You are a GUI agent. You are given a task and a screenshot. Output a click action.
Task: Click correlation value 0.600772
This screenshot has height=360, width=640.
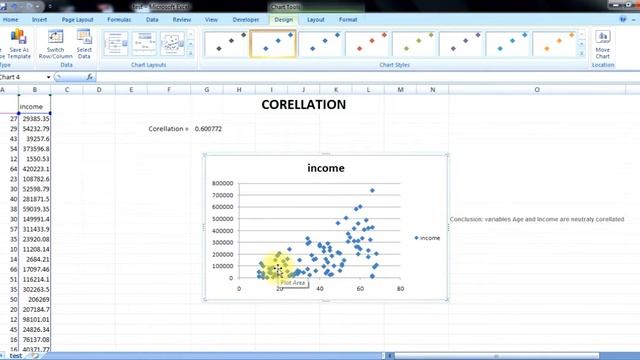(x=208, y=129)
